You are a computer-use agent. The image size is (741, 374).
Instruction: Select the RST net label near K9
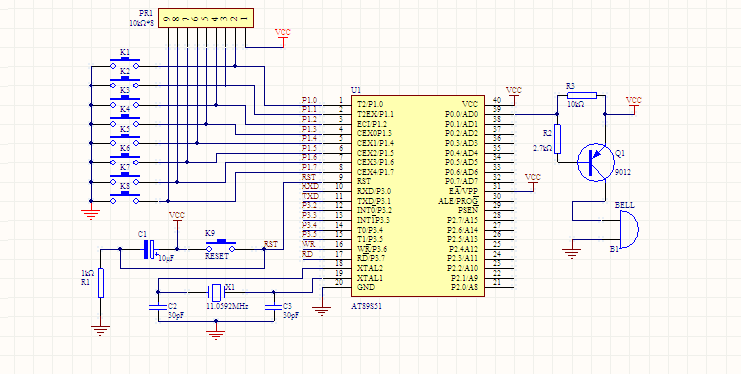[x=271, y=244]
